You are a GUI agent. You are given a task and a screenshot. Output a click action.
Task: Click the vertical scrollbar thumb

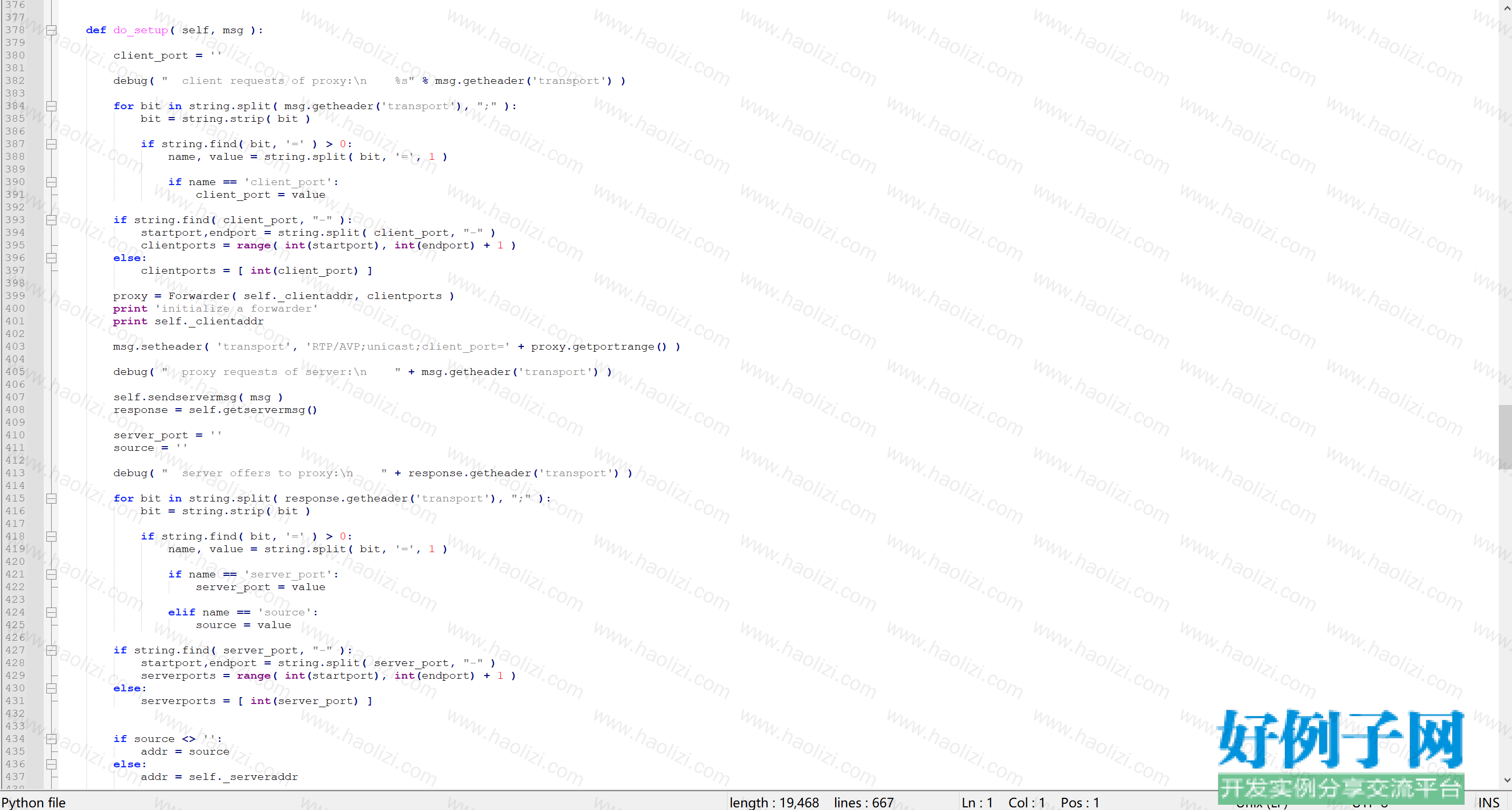[x=1506, y=437]
